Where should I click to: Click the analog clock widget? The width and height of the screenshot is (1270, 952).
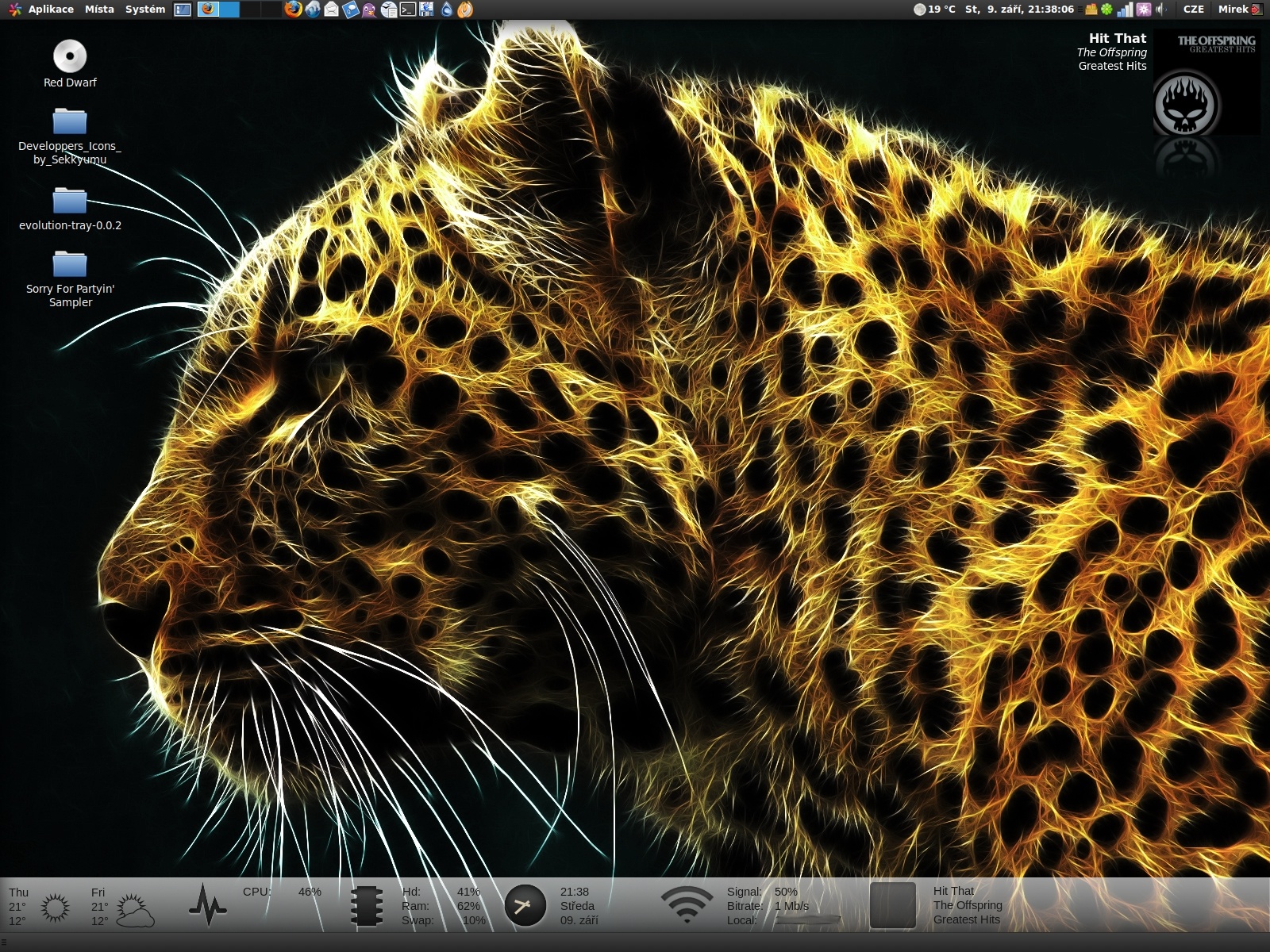coord(525,905)
